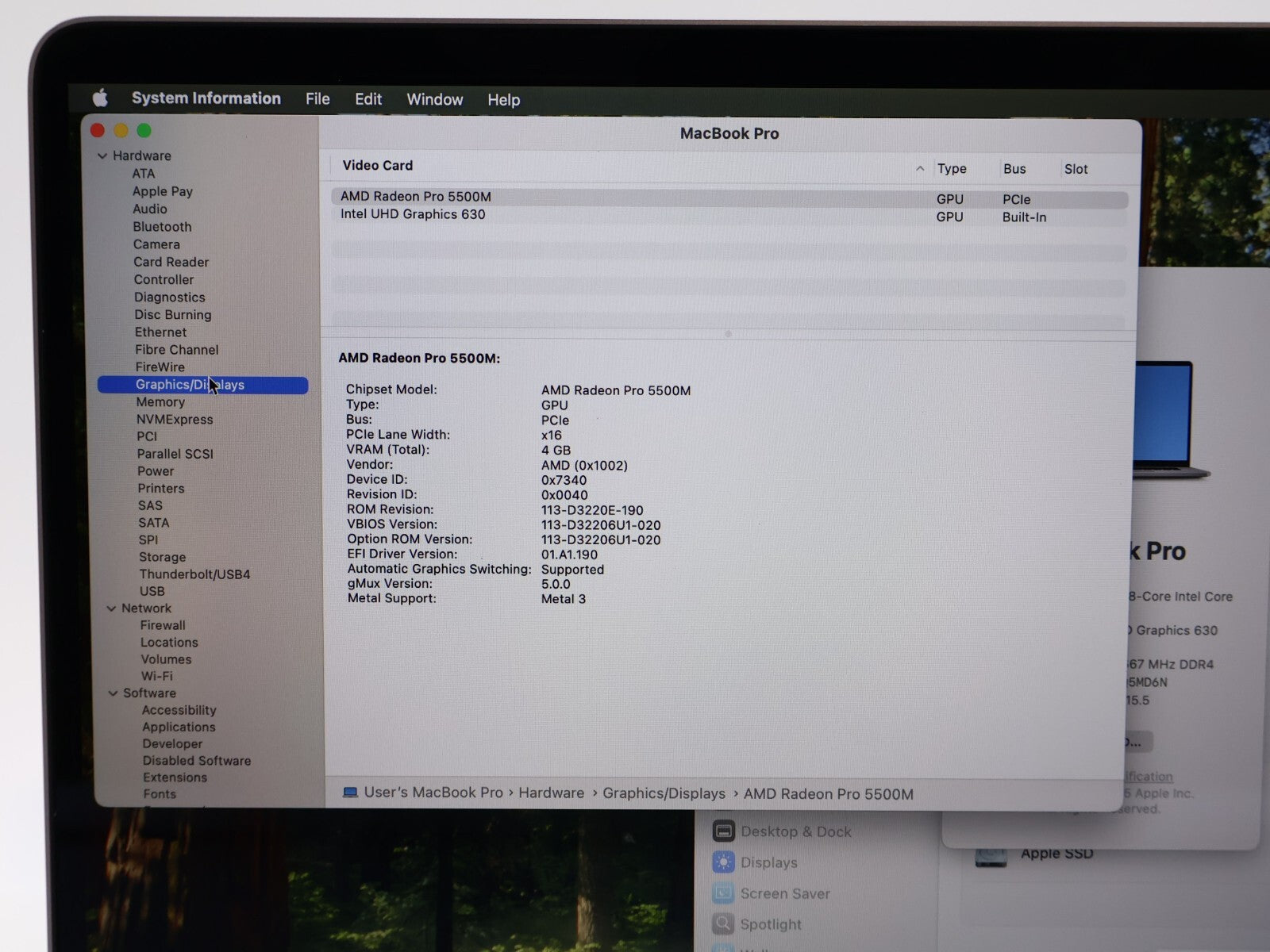
Task: Select Bluetooth in the sidebar
Action: (162, 227)
